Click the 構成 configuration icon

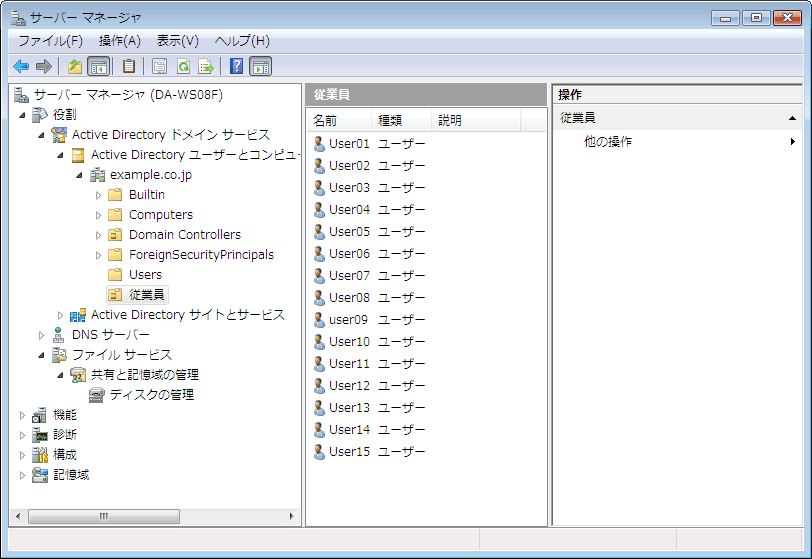(40, 455)
